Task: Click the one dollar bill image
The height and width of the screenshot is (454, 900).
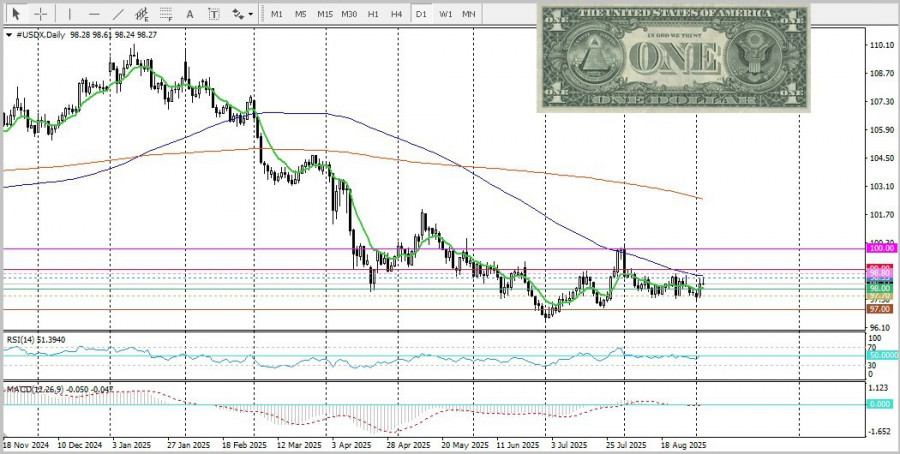Action: pos(673,58)
